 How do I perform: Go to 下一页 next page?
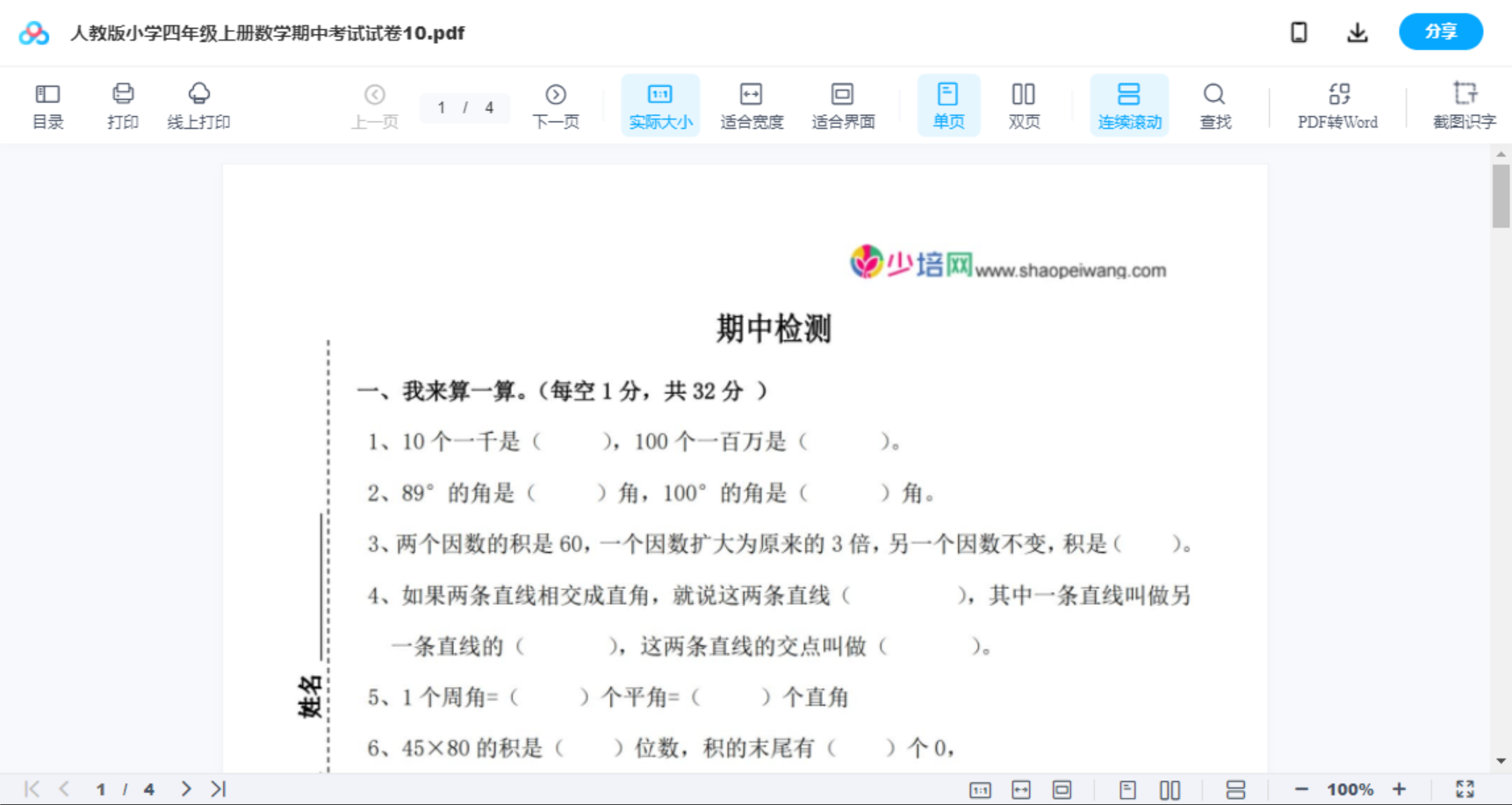coord(556,104)
